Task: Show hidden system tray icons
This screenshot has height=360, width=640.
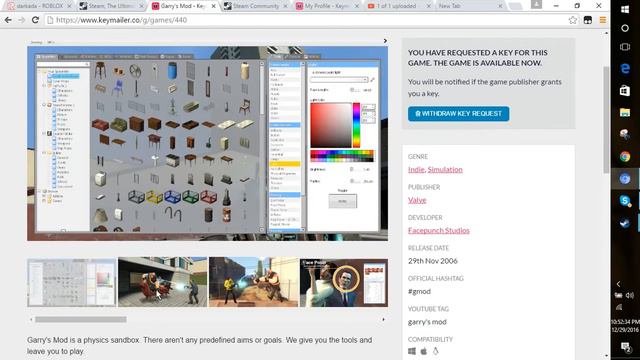Action: 618,284
